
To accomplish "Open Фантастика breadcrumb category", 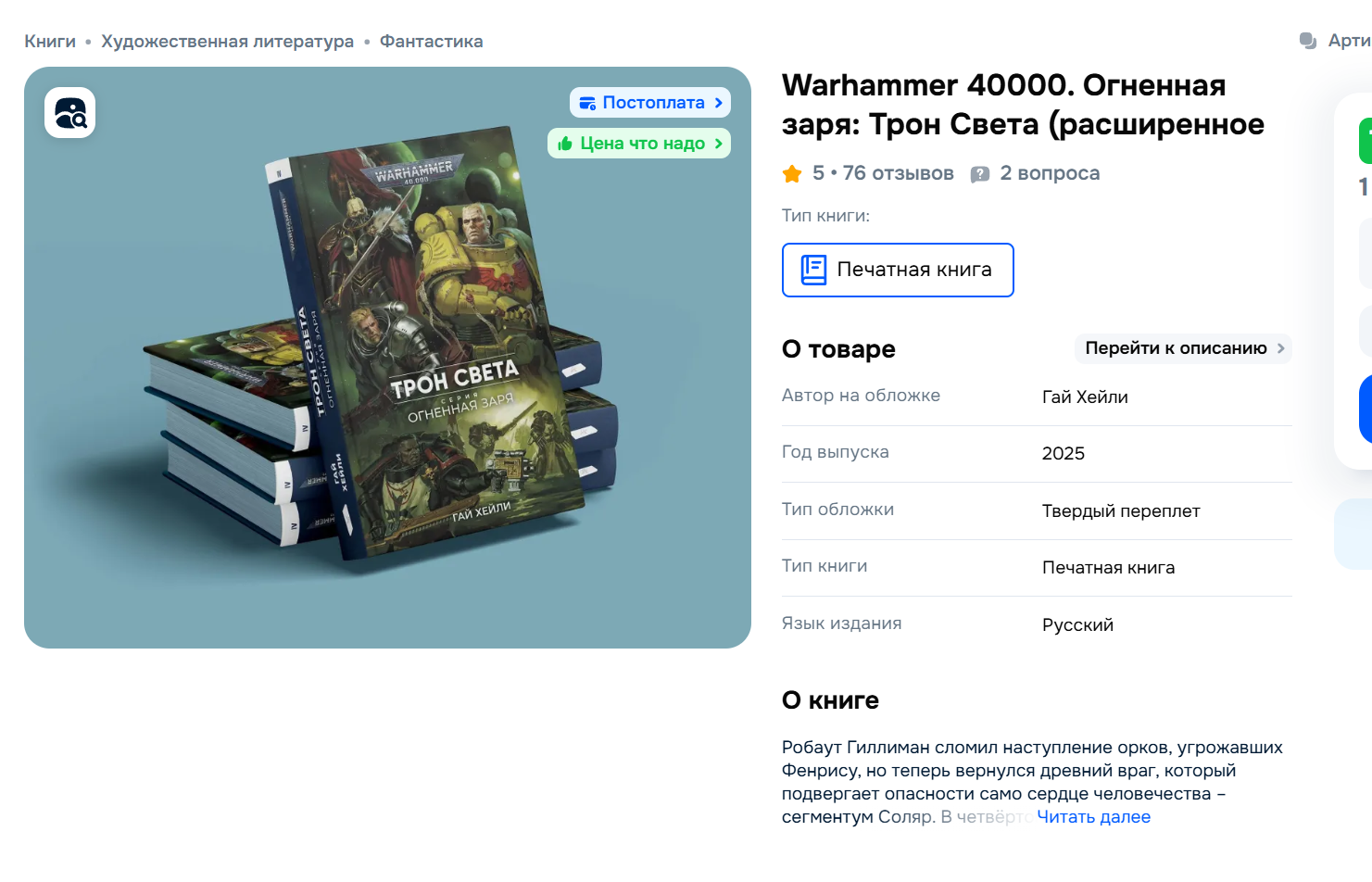I will click(x=431, y=42).
